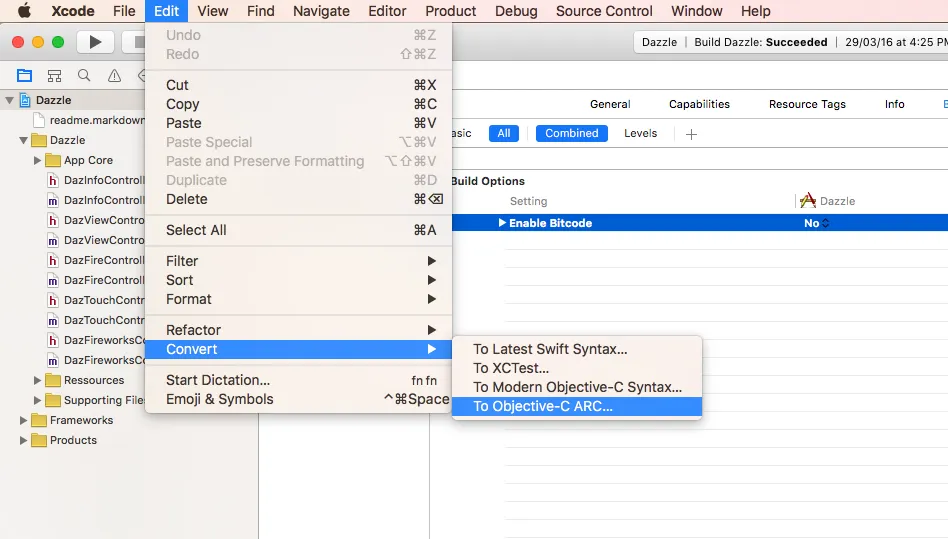Viewport: 948px width, 539px height.
Task: Open the Refactor submenu
Action: pos(299,330)
